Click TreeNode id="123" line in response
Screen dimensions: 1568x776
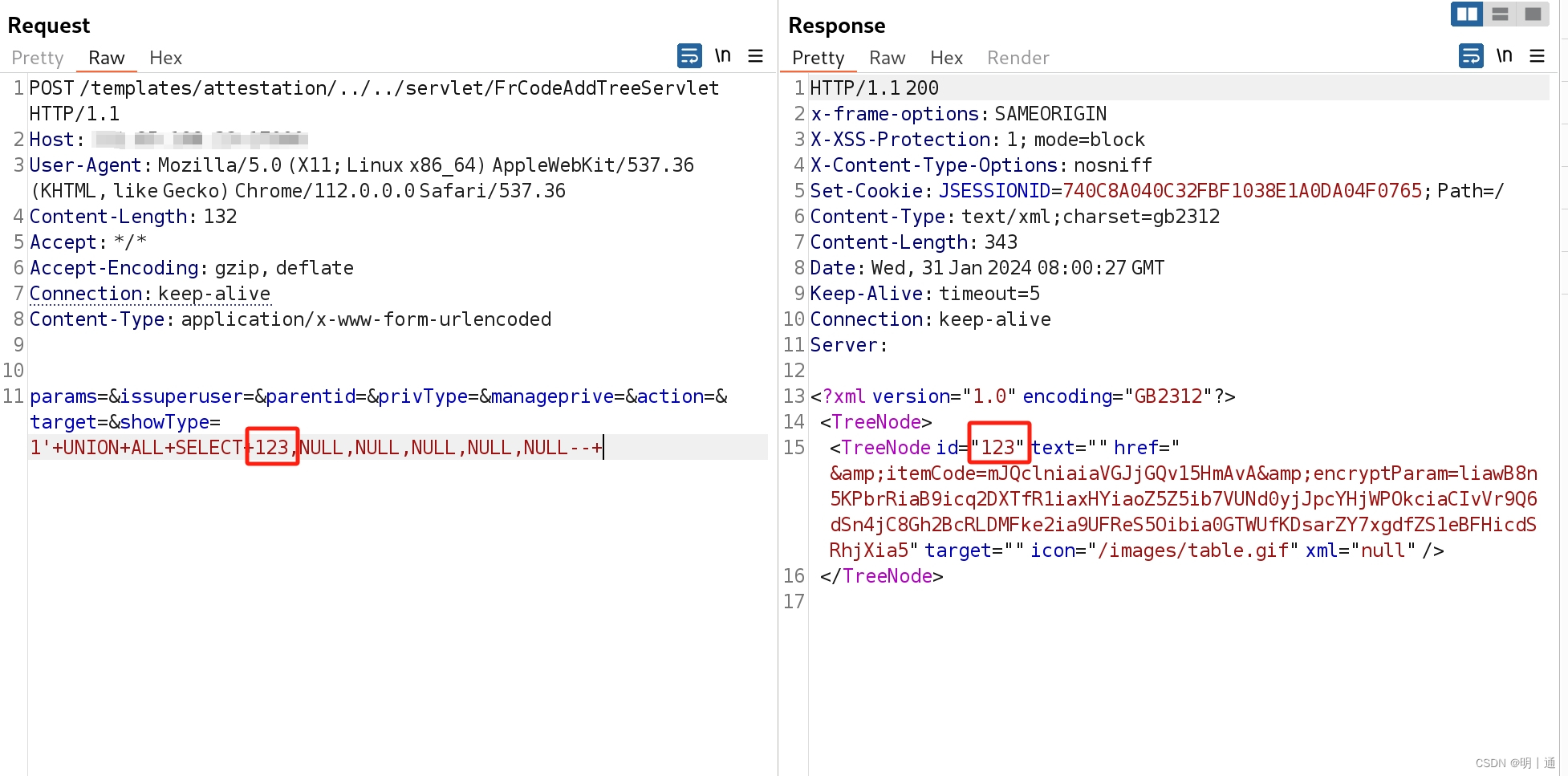(x=1005, y=448)
